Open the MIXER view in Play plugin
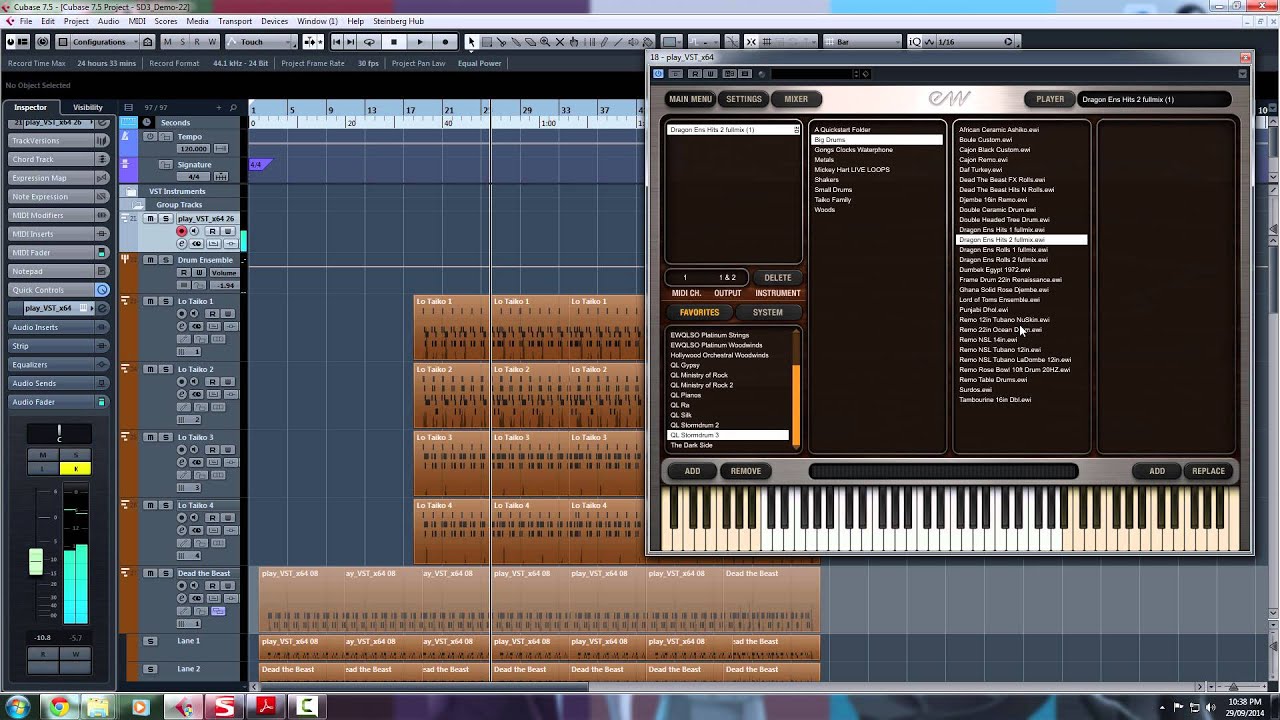This screenshot has width=1280, height=720. pyautogui.click(x=796, y=99)
